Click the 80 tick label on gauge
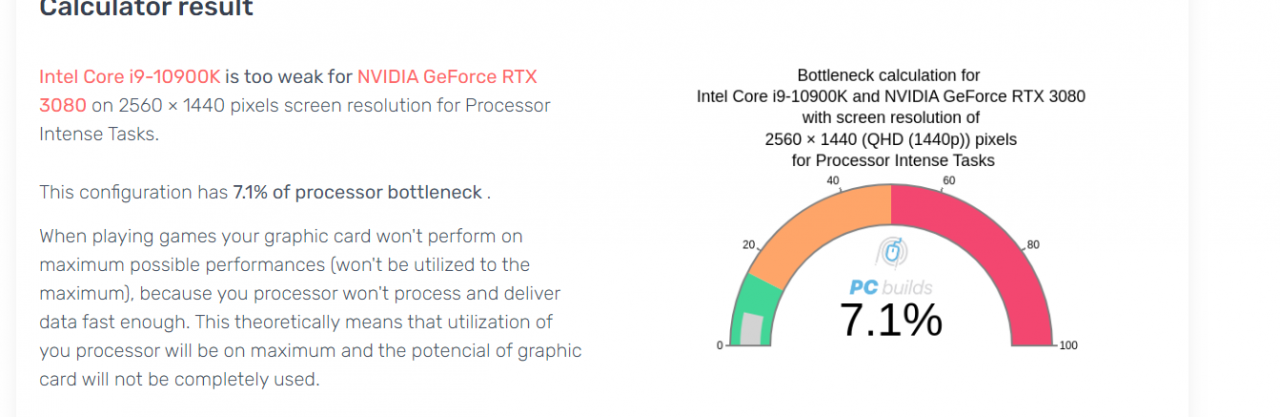Viewport: 1280px width, 417px height. (1034, 245)
